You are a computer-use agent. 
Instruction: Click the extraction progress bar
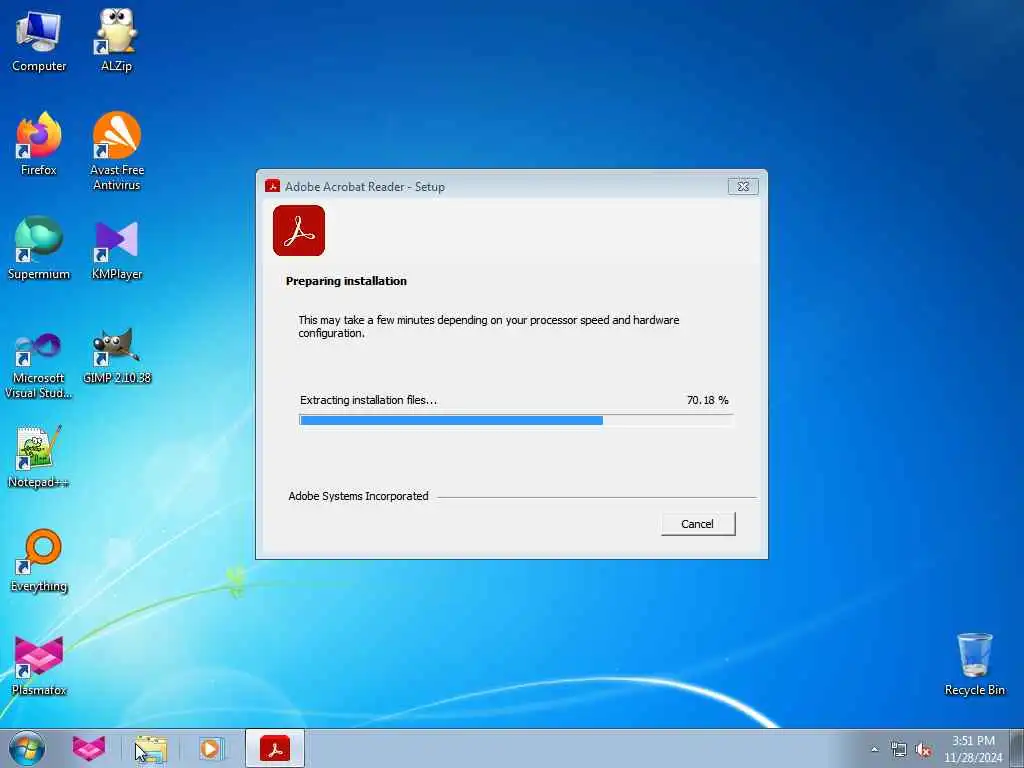point(516,420)
